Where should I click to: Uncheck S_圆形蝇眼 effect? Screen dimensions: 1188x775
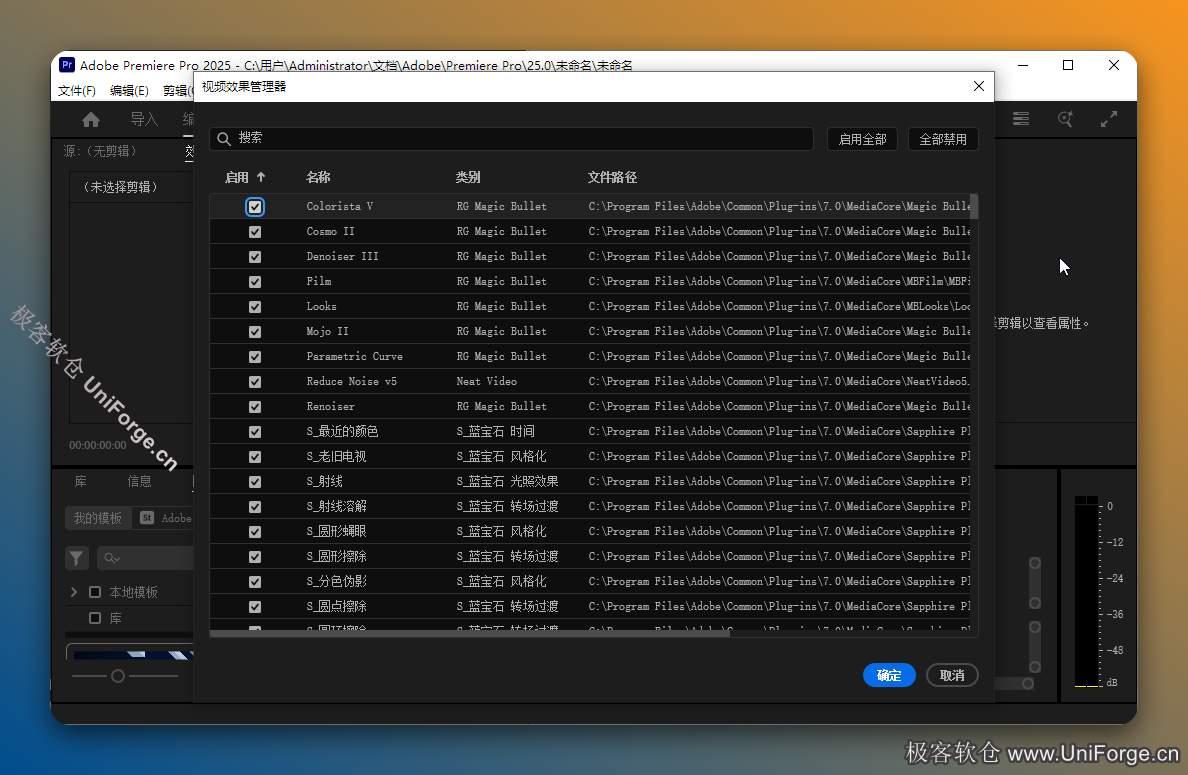255,532
